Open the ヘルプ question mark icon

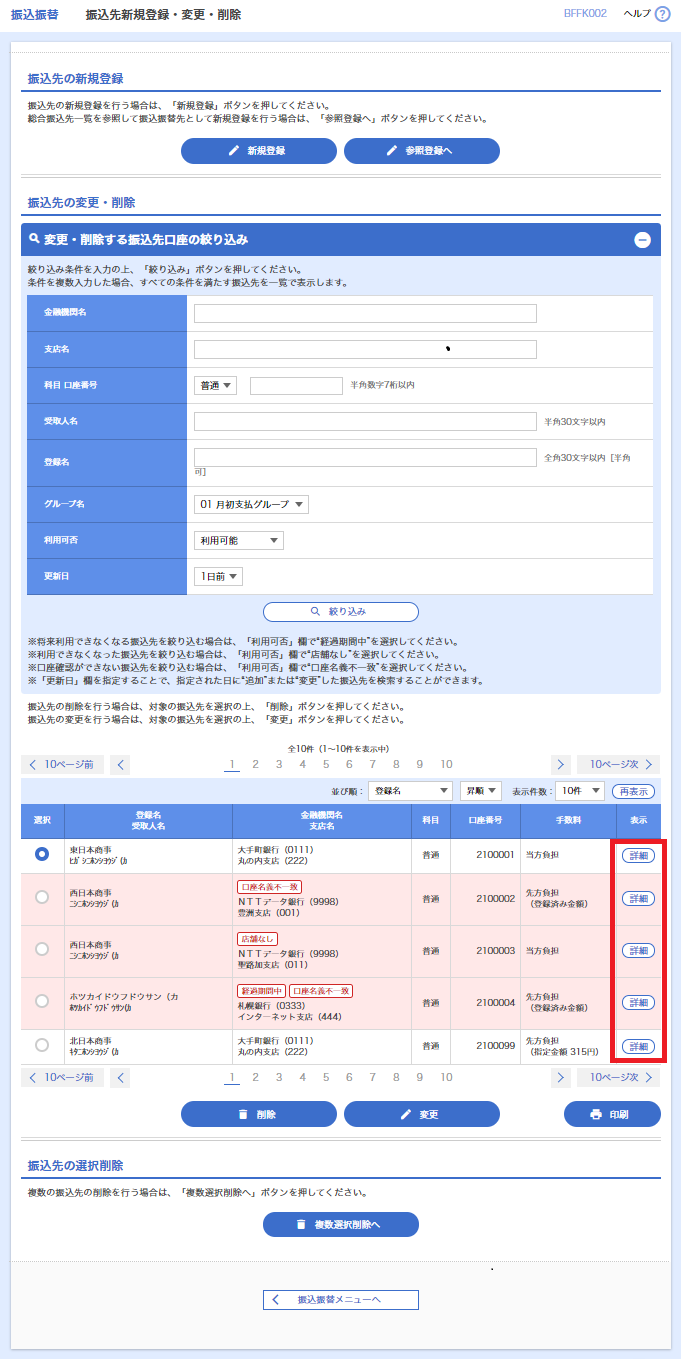pyautogui.click(x=661, y=14)
